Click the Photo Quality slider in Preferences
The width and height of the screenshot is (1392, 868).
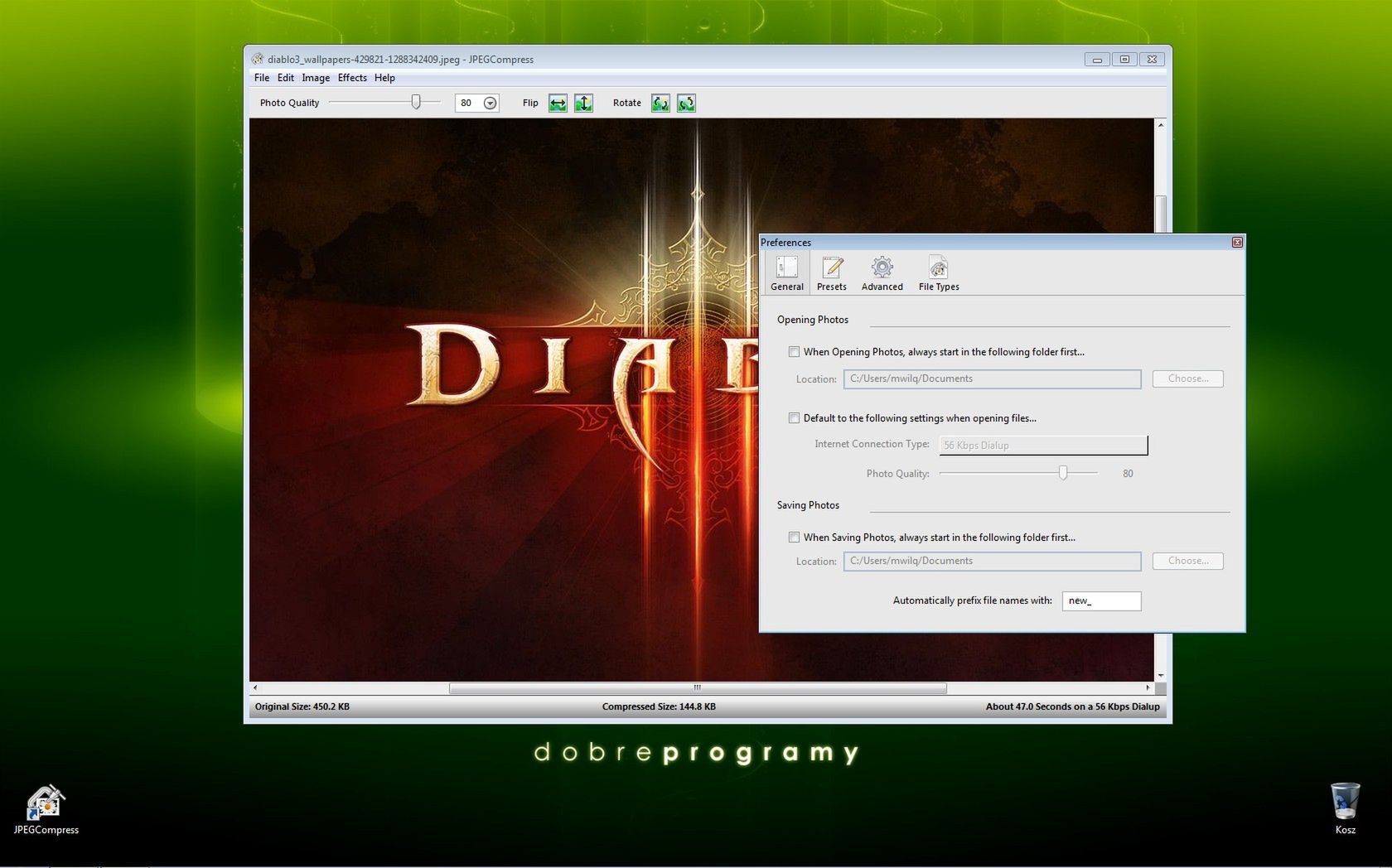pos(1018,473)
